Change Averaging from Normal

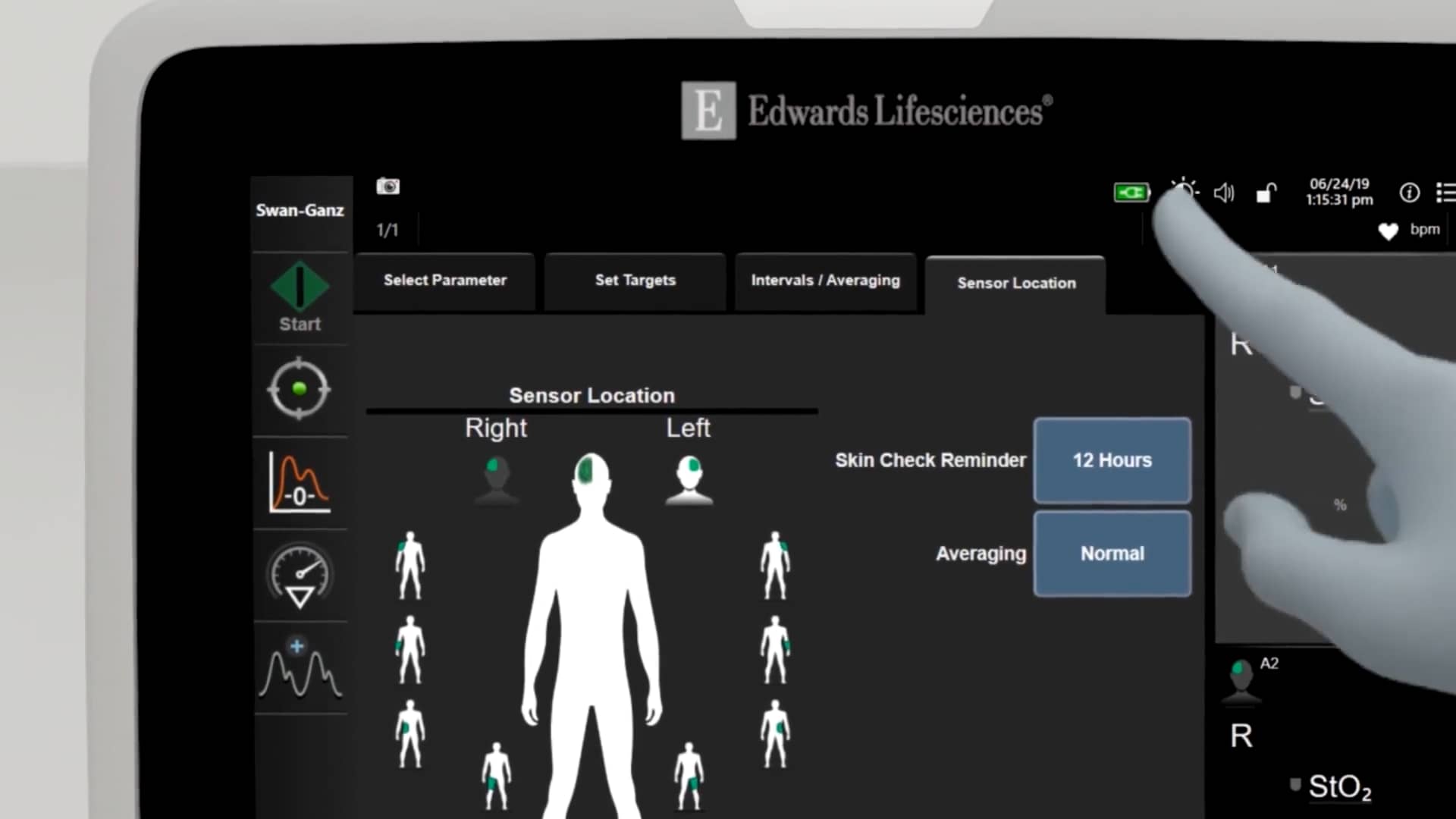pos(1112,553)
